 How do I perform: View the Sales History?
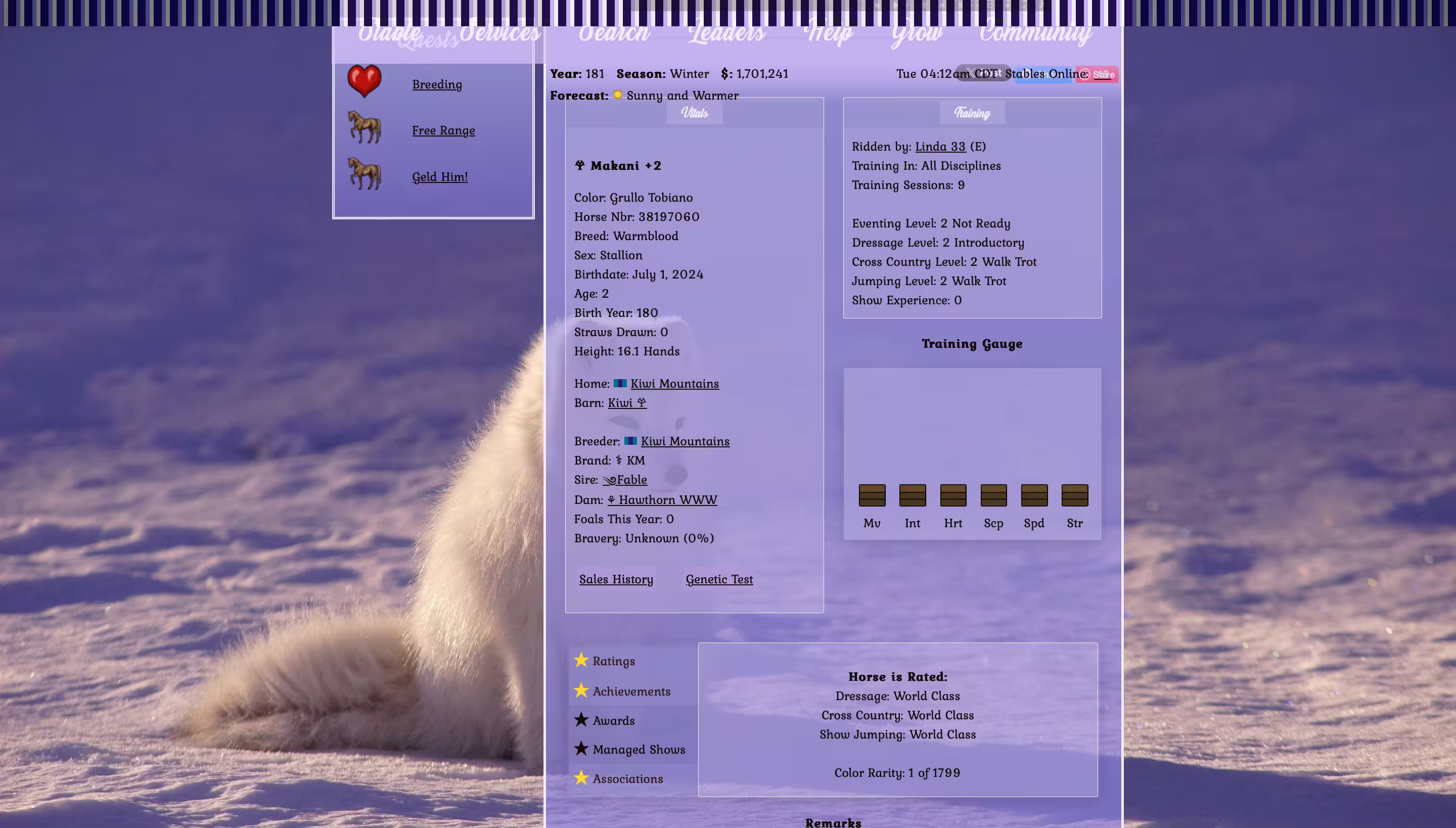tap(616, 579)
